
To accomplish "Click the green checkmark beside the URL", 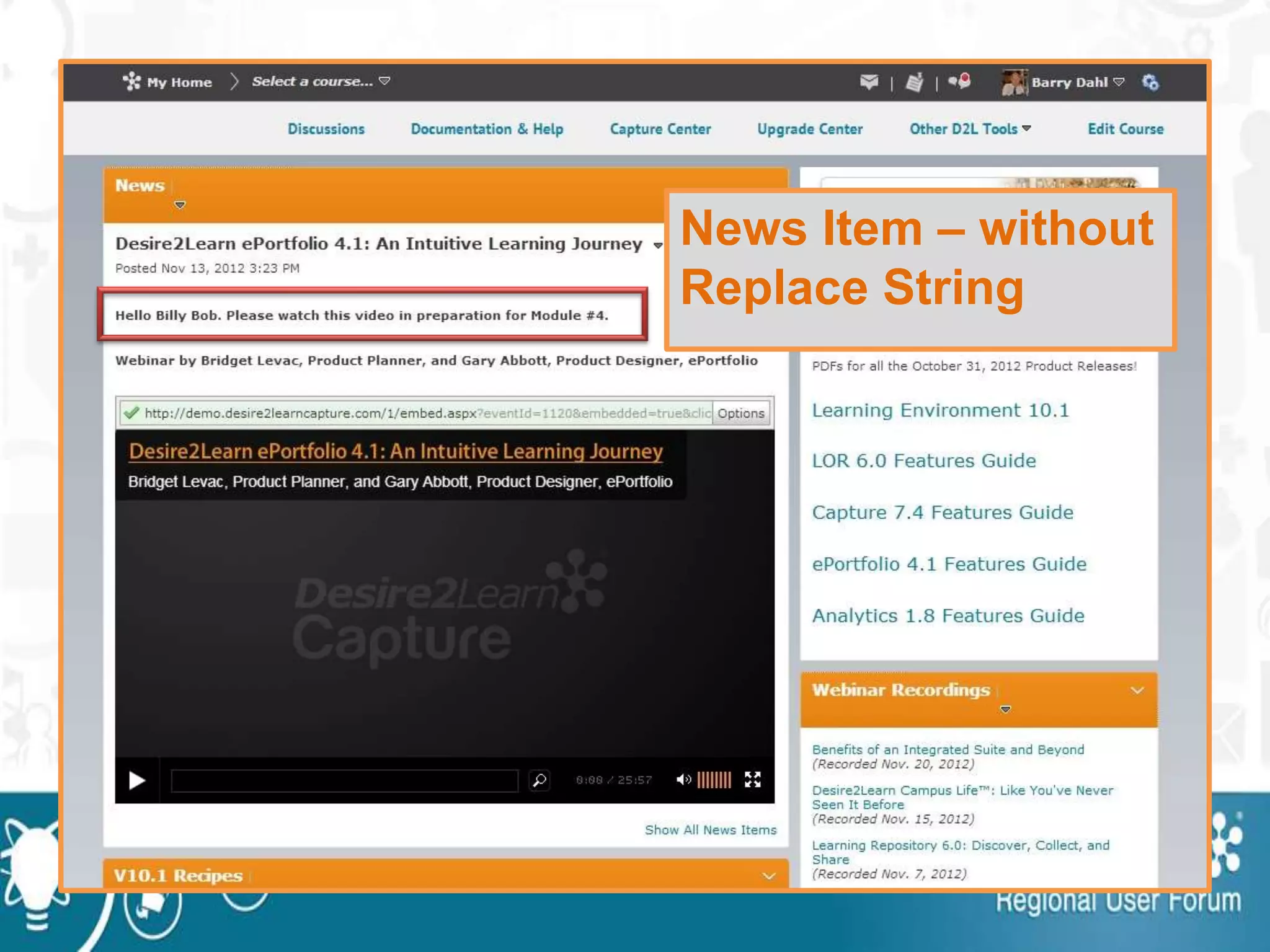I will tap(131, 413).
